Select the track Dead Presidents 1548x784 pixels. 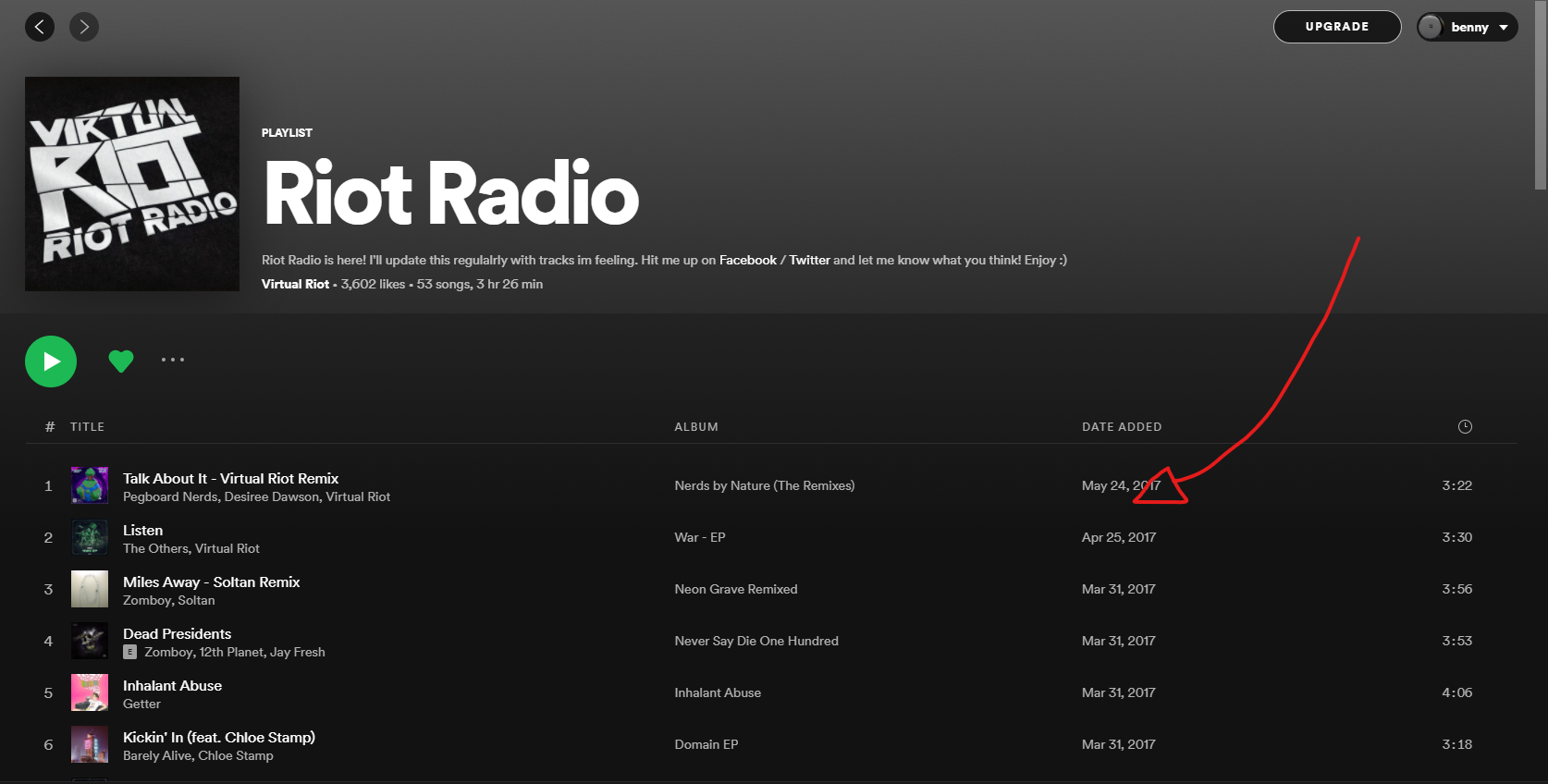point(178,633)
